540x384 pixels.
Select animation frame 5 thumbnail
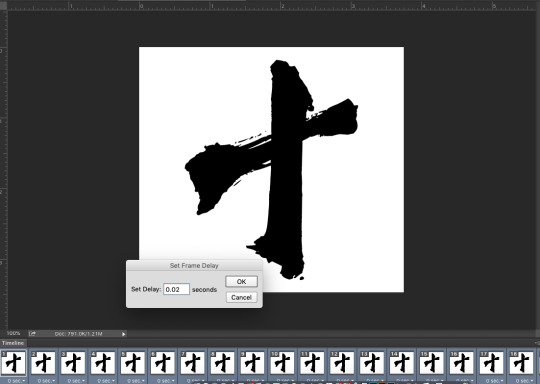pos(133,363)
